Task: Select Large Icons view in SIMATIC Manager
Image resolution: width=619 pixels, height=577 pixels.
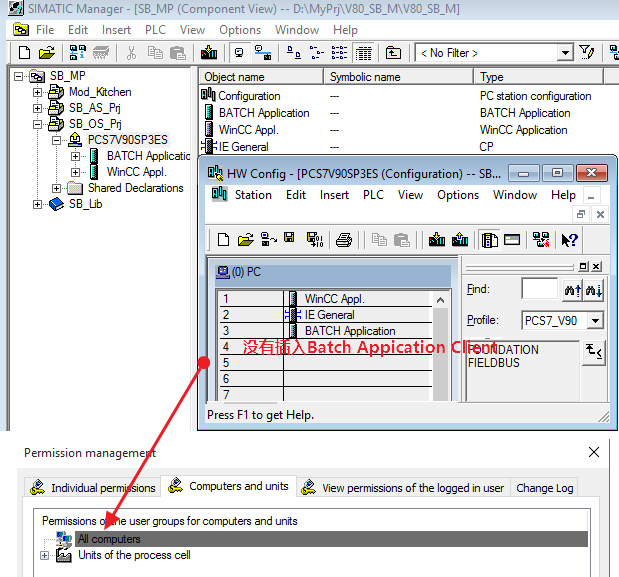Action: click(x=293, y=52)
